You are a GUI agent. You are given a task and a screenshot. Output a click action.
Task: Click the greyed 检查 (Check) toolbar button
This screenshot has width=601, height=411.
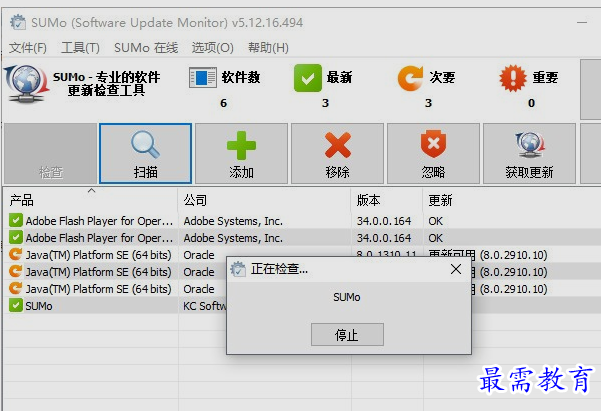(50, 153)
